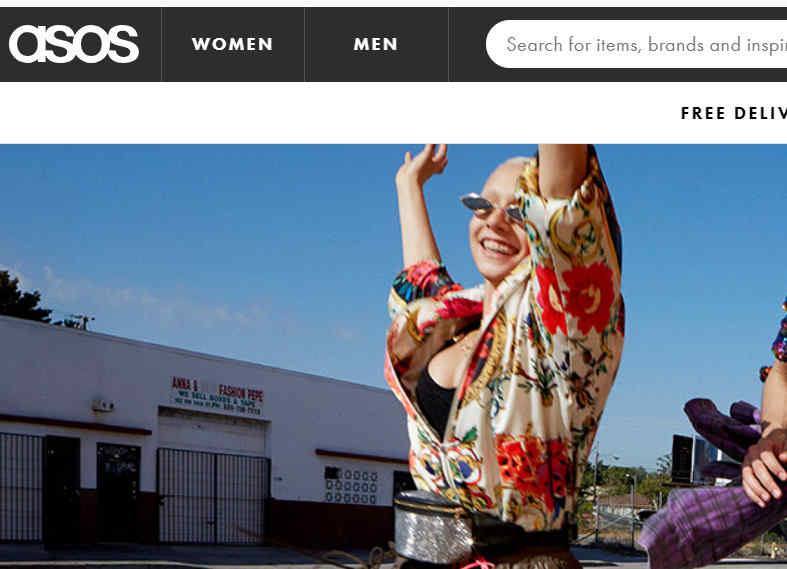Click the ASOS logo to go home
787x569 pixels.
coord(74,44)
